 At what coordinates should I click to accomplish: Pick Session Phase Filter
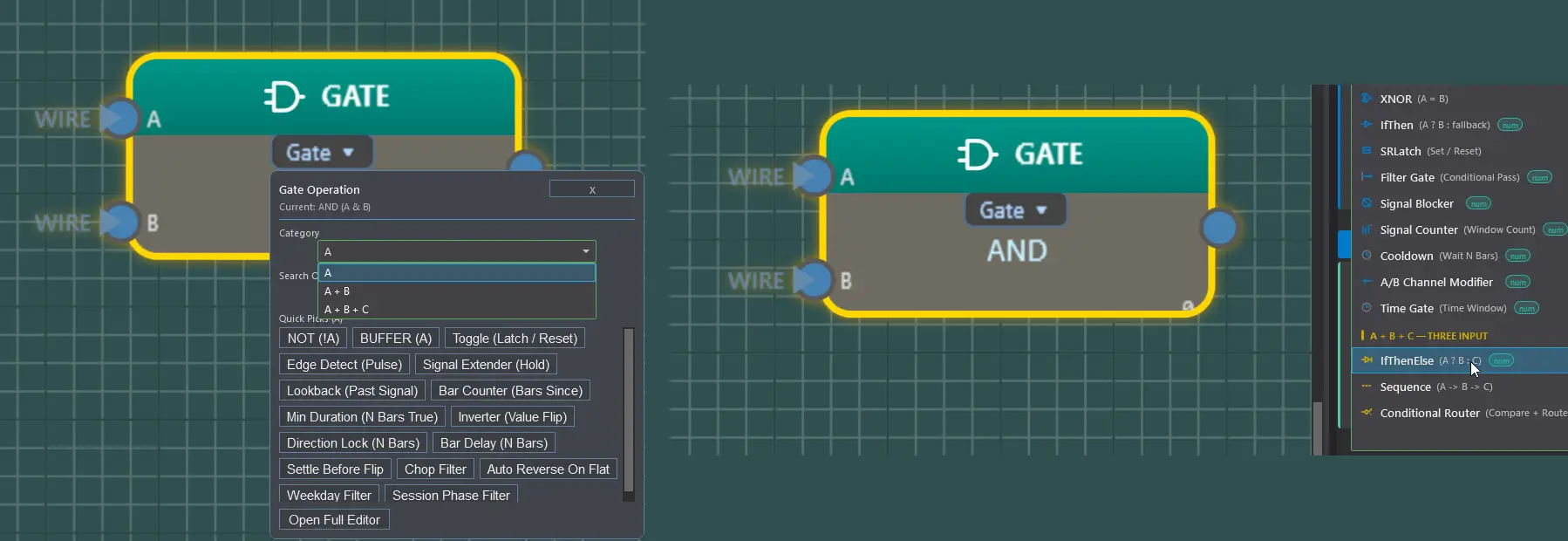tap(451, 495)
